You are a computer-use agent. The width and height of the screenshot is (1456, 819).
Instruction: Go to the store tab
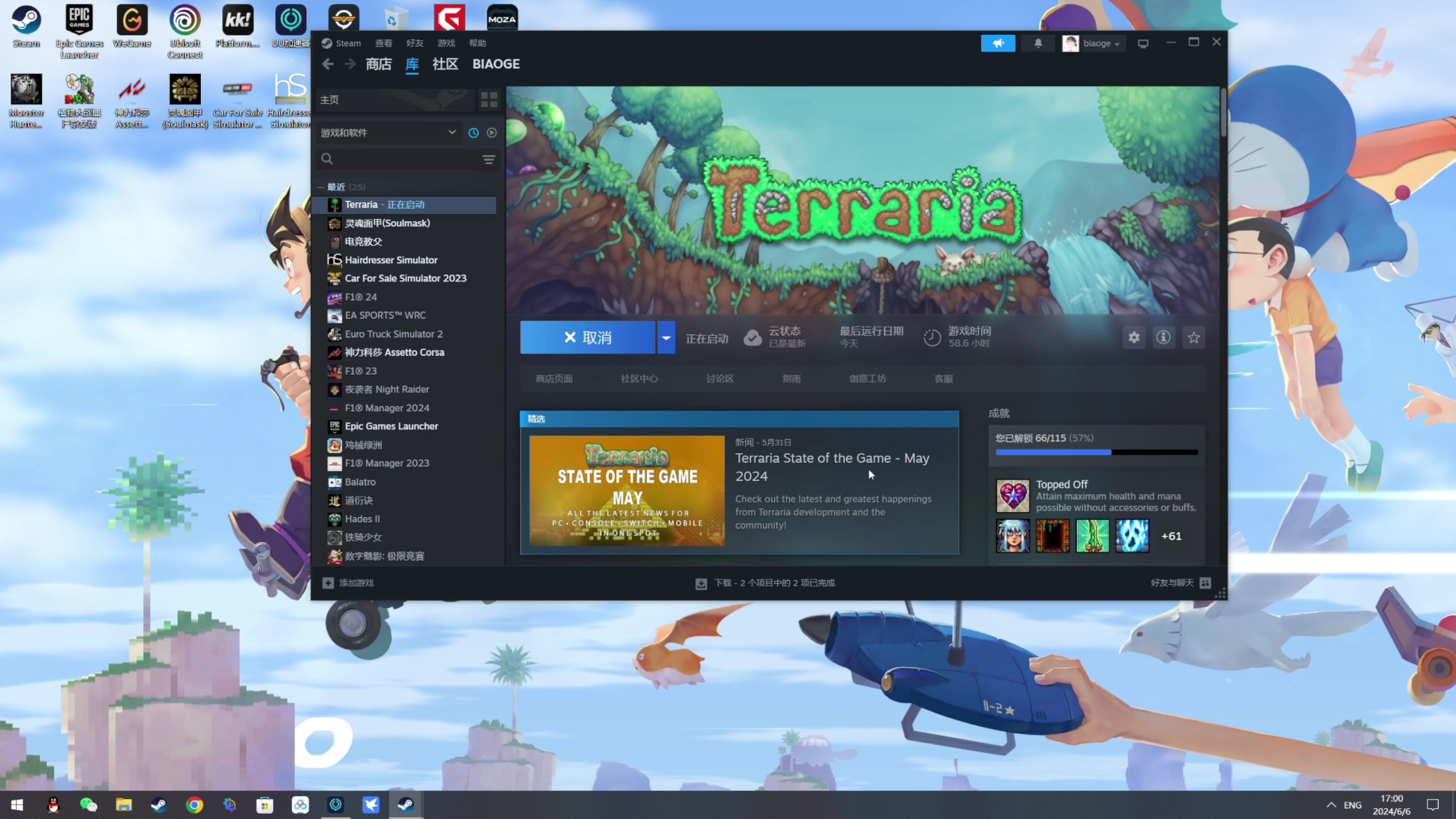(x=378, y=64)
